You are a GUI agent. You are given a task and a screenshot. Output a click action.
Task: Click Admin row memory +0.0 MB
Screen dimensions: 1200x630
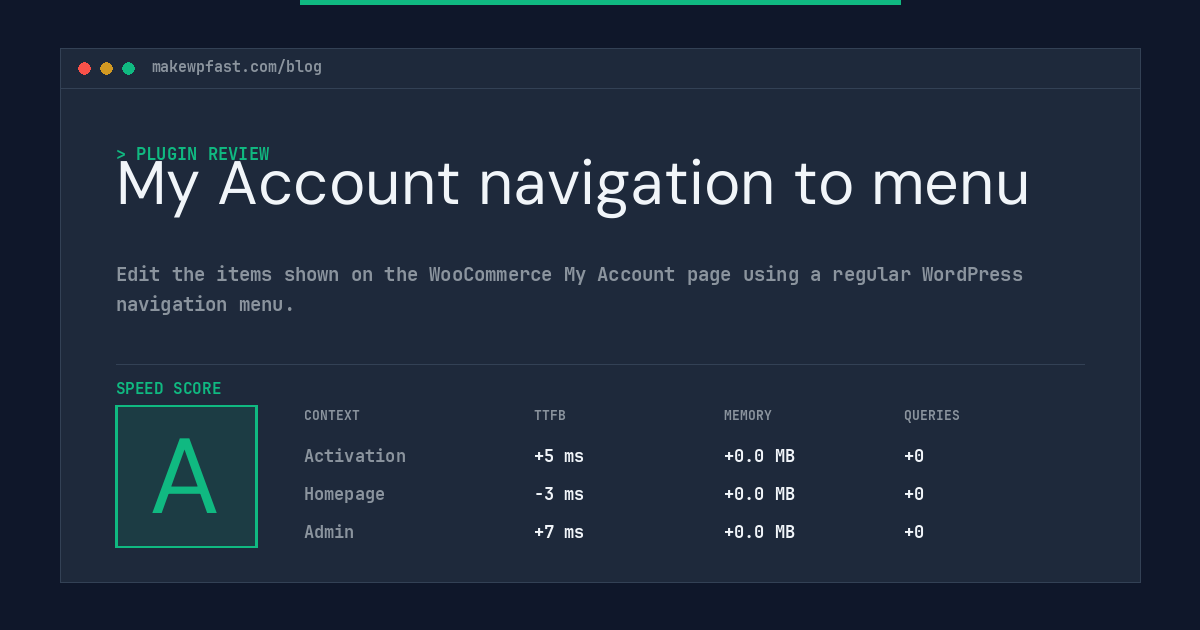click(x=759, y=532)
